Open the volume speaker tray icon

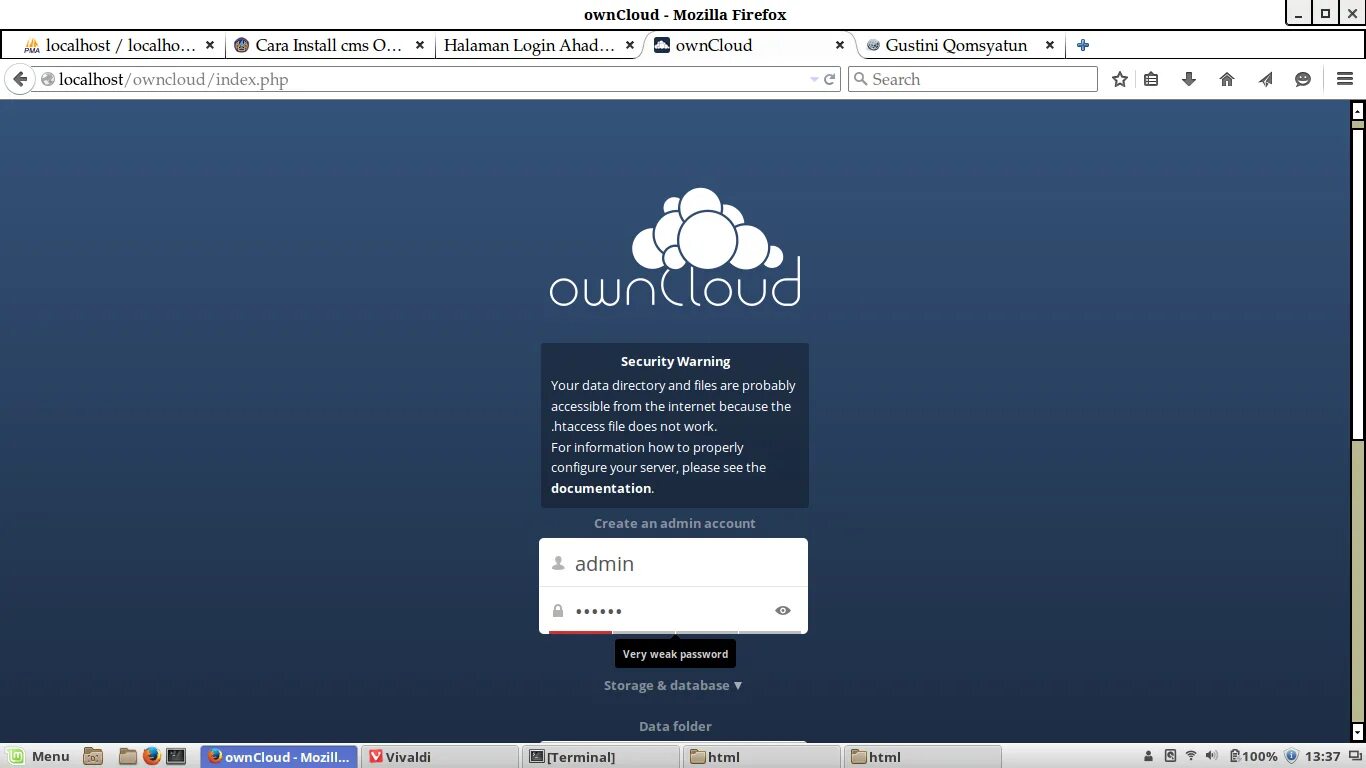pos(1212,756)
